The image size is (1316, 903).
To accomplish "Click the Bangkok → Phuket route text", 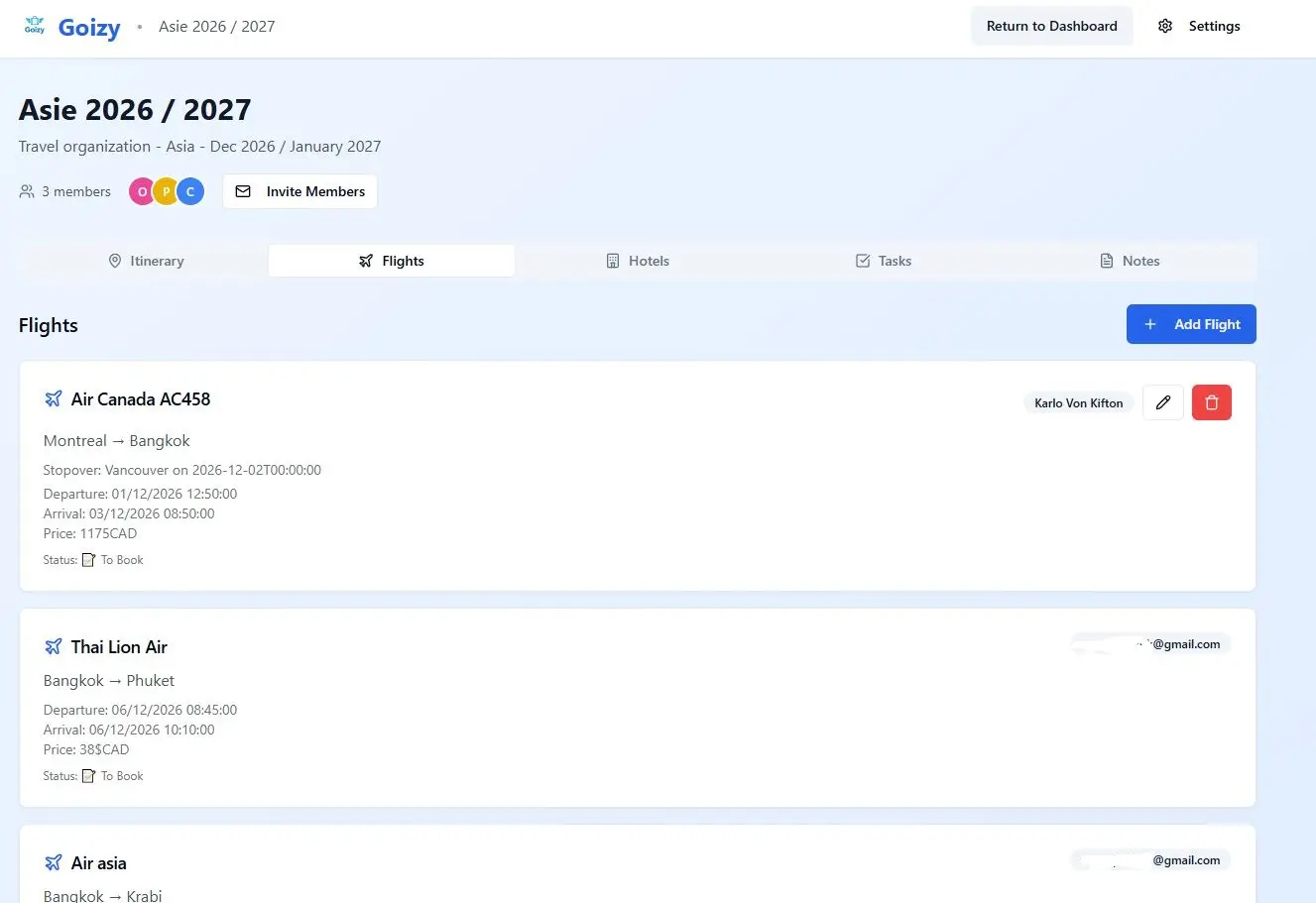I will coord(108,681).
